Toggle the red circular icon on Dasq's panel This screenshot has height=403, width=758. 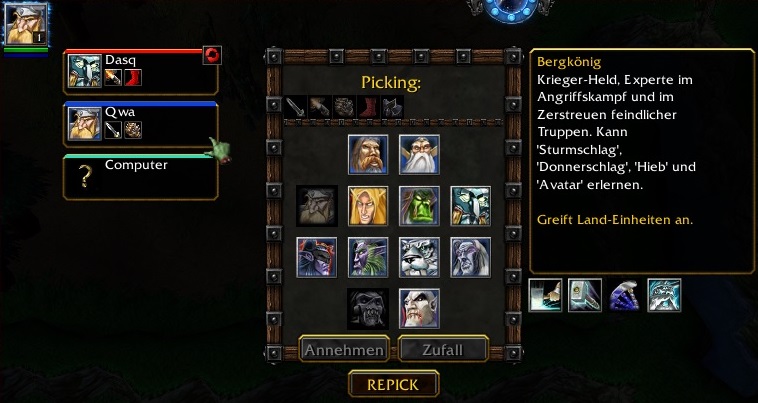coord(212,55)
